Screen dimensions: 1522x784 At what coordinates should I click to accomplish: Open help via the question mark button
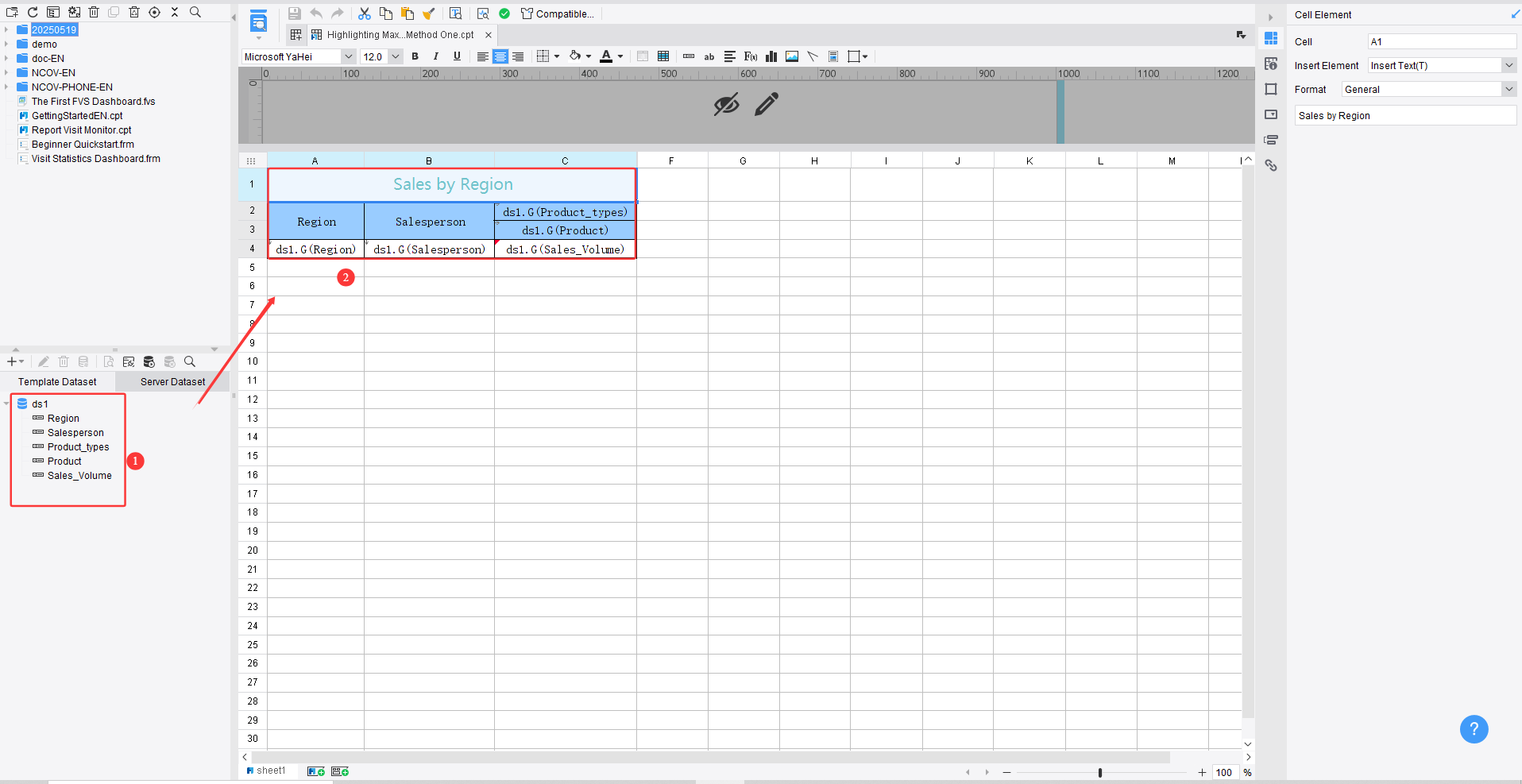click(x=1474, y=728)
